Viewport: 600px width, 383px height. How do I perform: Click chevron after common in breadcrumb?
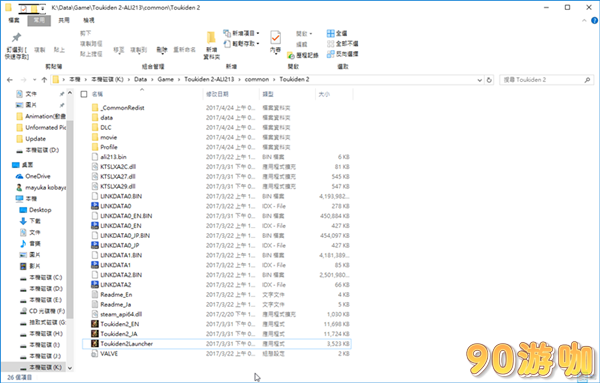pyautogui.click(x=274, y=80)
